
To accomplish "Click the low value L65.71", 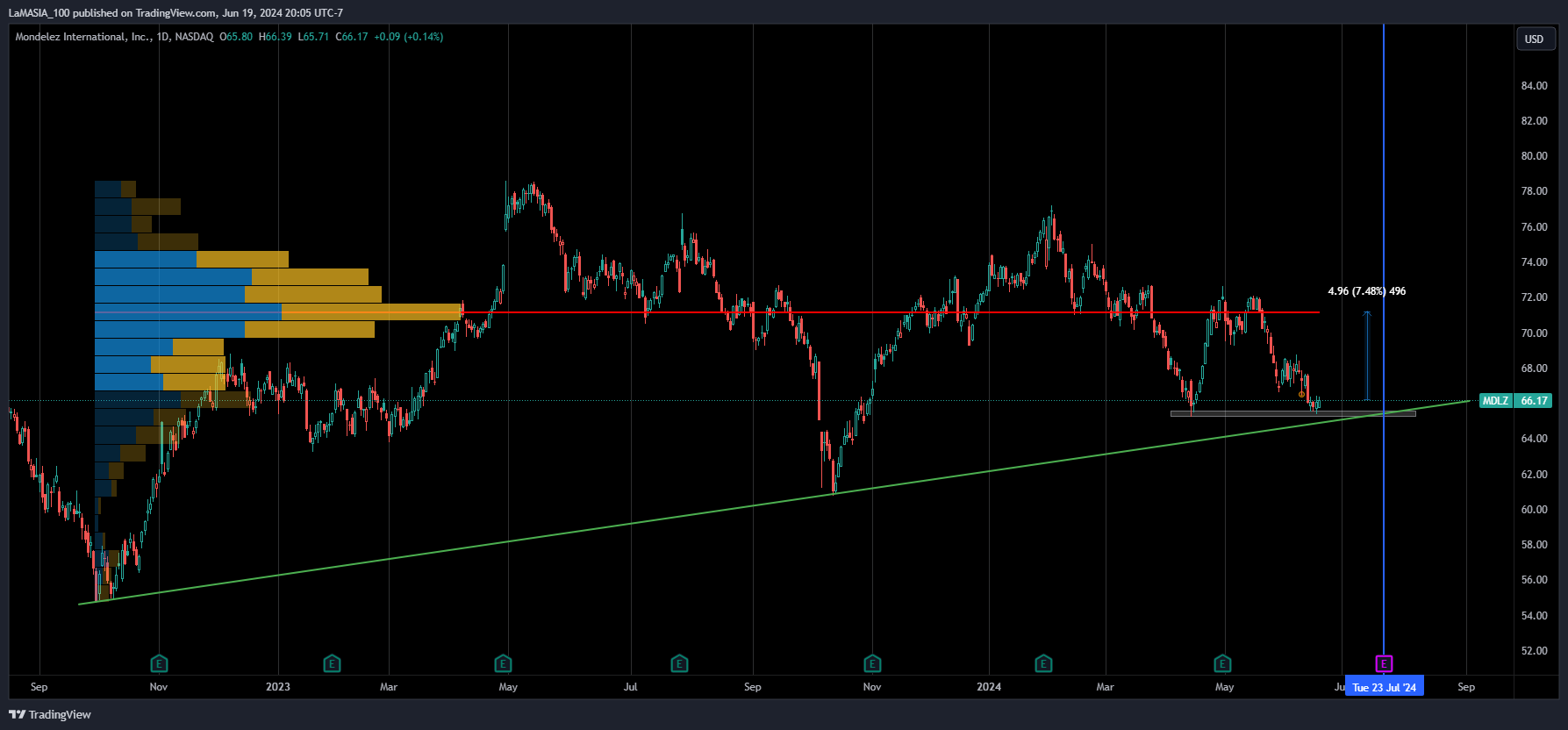I will click(313, 37).
